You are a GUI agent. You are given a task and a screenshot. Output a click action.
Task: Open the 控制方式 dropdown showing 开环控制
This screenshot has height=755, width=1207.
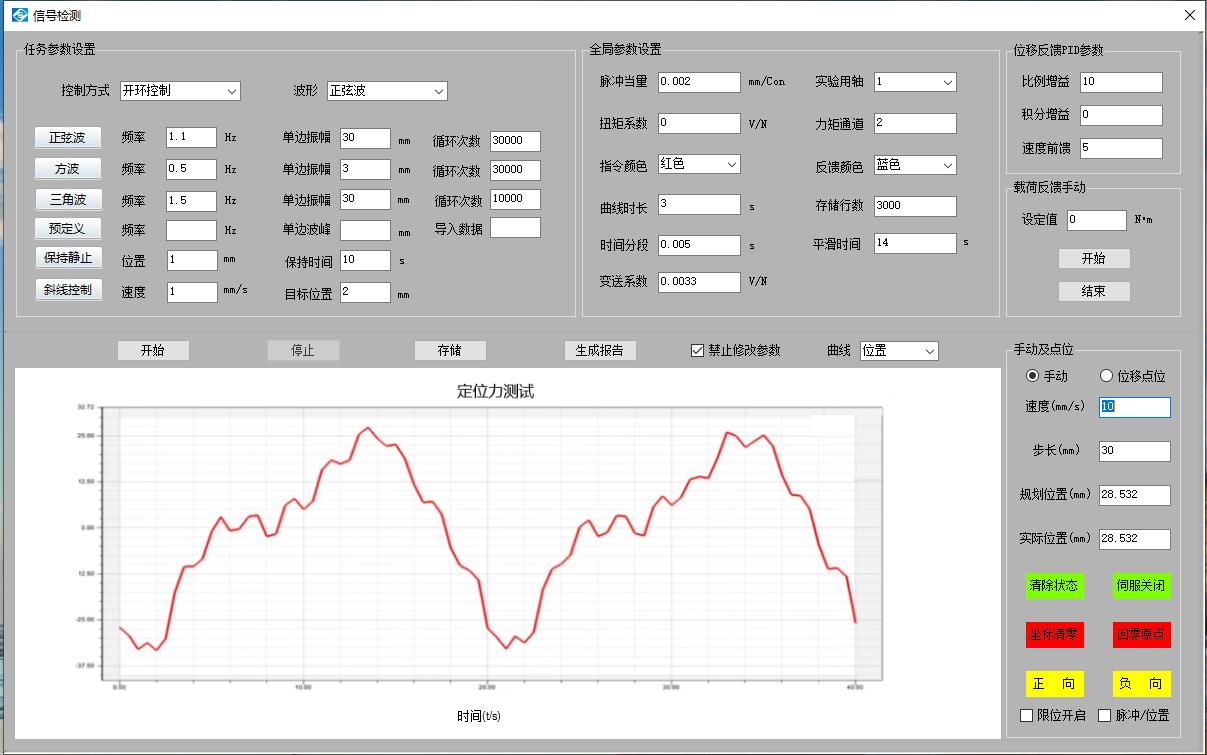(180, 91)
